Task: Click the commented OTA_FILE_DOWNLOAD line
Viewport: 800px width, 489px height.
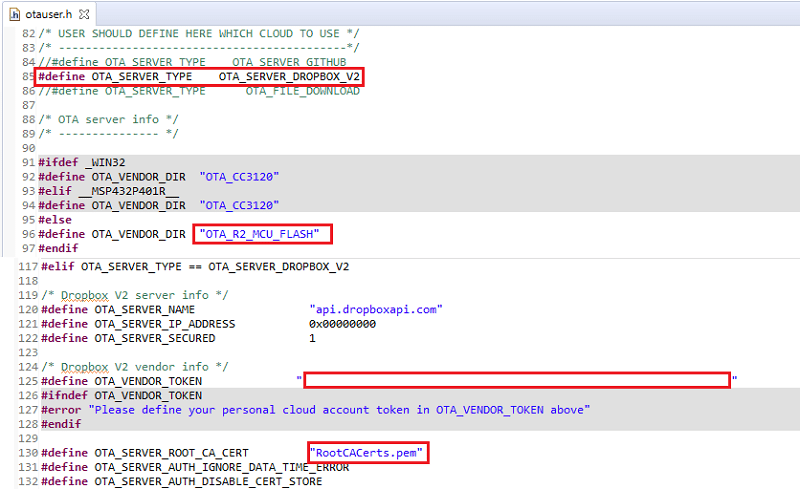Action: pyautogui.click(x=198, y=91)
